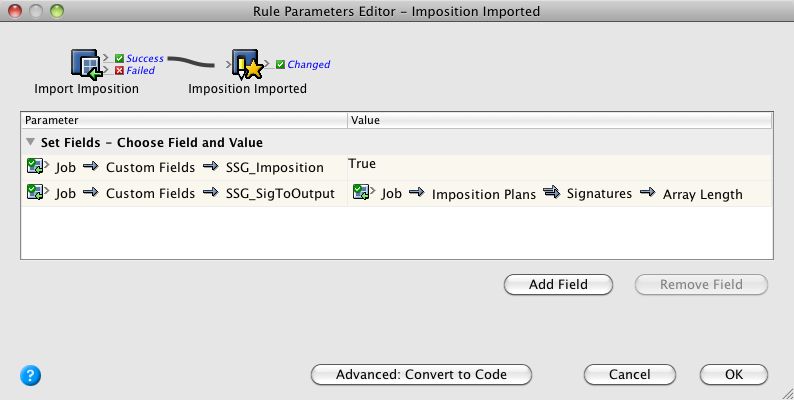The image size is (794, 400).
Task: Click the Value column header
Action: tap(560, 120)
